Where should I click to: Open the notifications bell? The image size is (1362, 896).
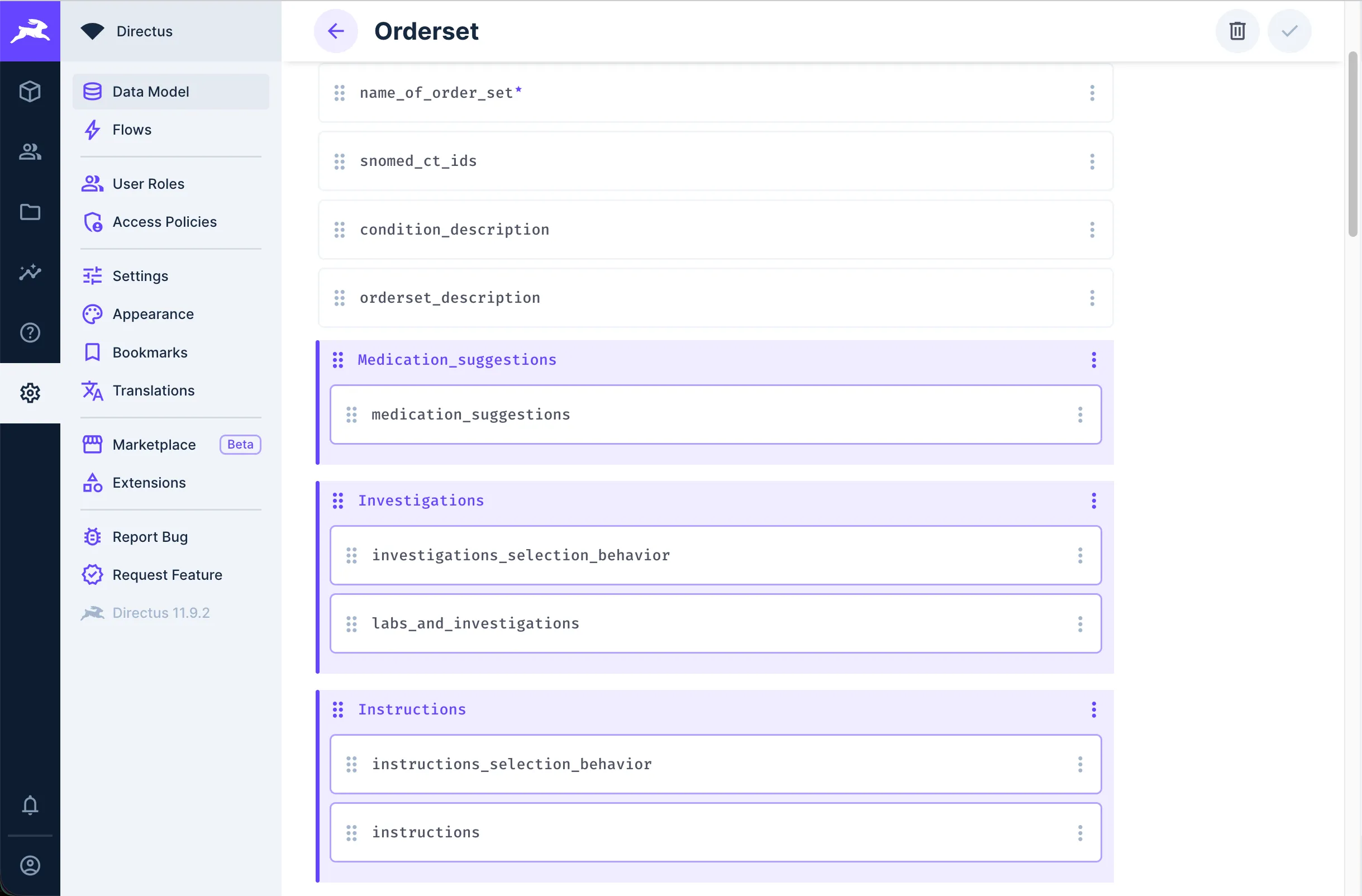tap(30, 806)
